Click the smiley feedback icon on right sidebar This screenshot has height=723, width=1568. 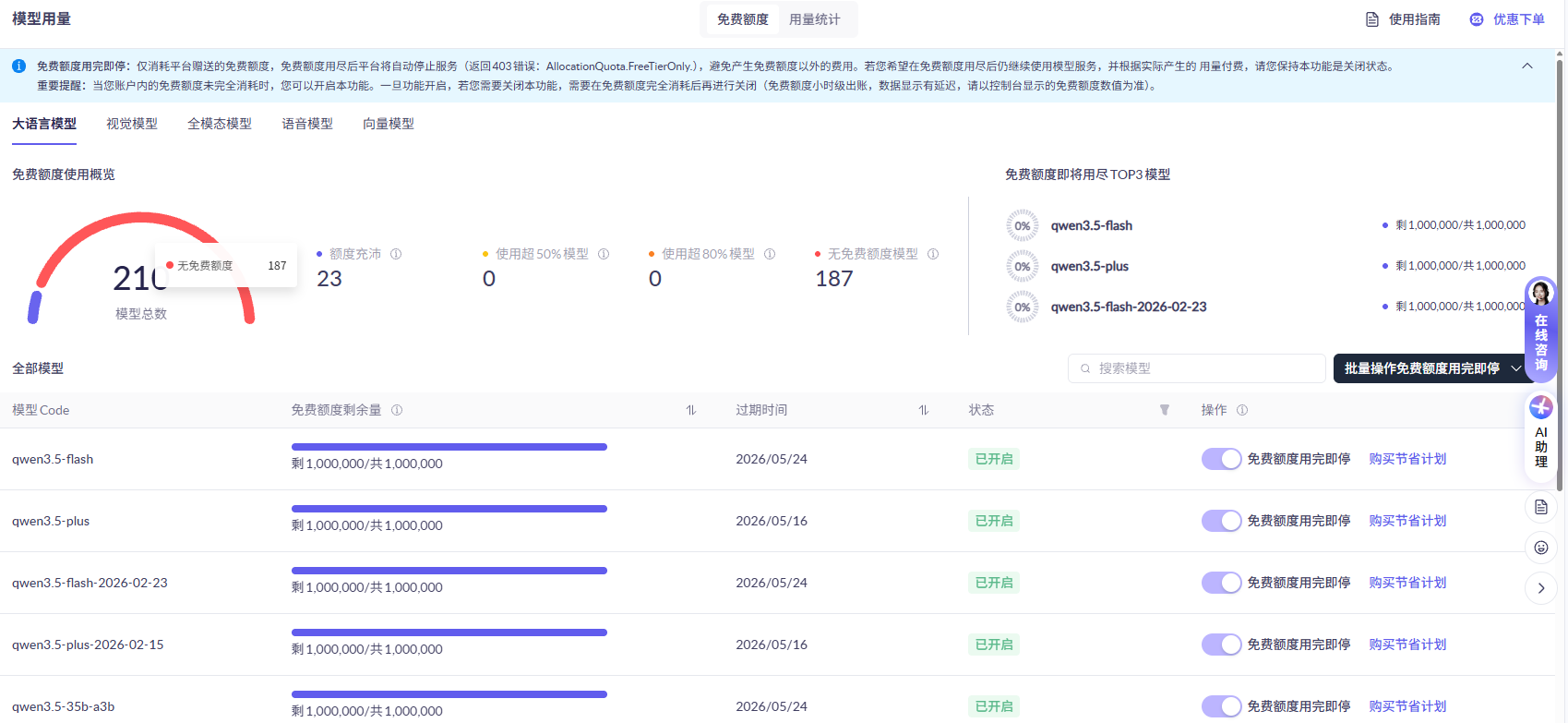1540,548
